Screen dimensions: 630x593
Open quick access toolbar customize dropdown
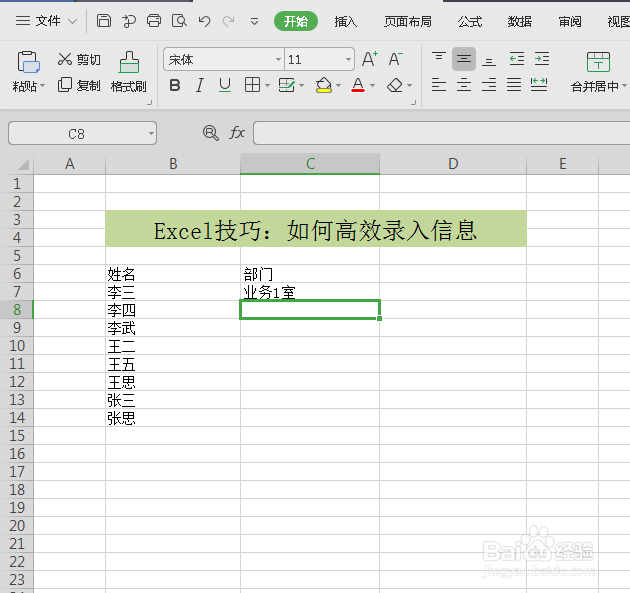click(x=254, y=21)
